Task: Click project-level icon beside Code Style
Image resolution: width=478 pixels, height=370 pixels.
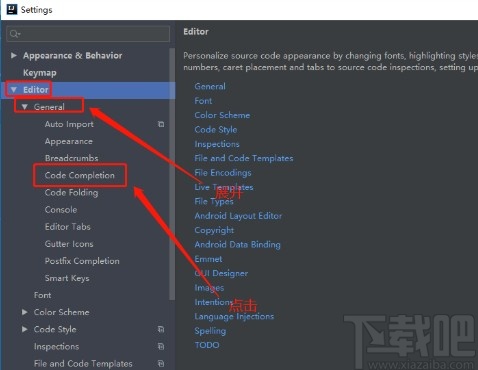Action: tap(161, 329)
